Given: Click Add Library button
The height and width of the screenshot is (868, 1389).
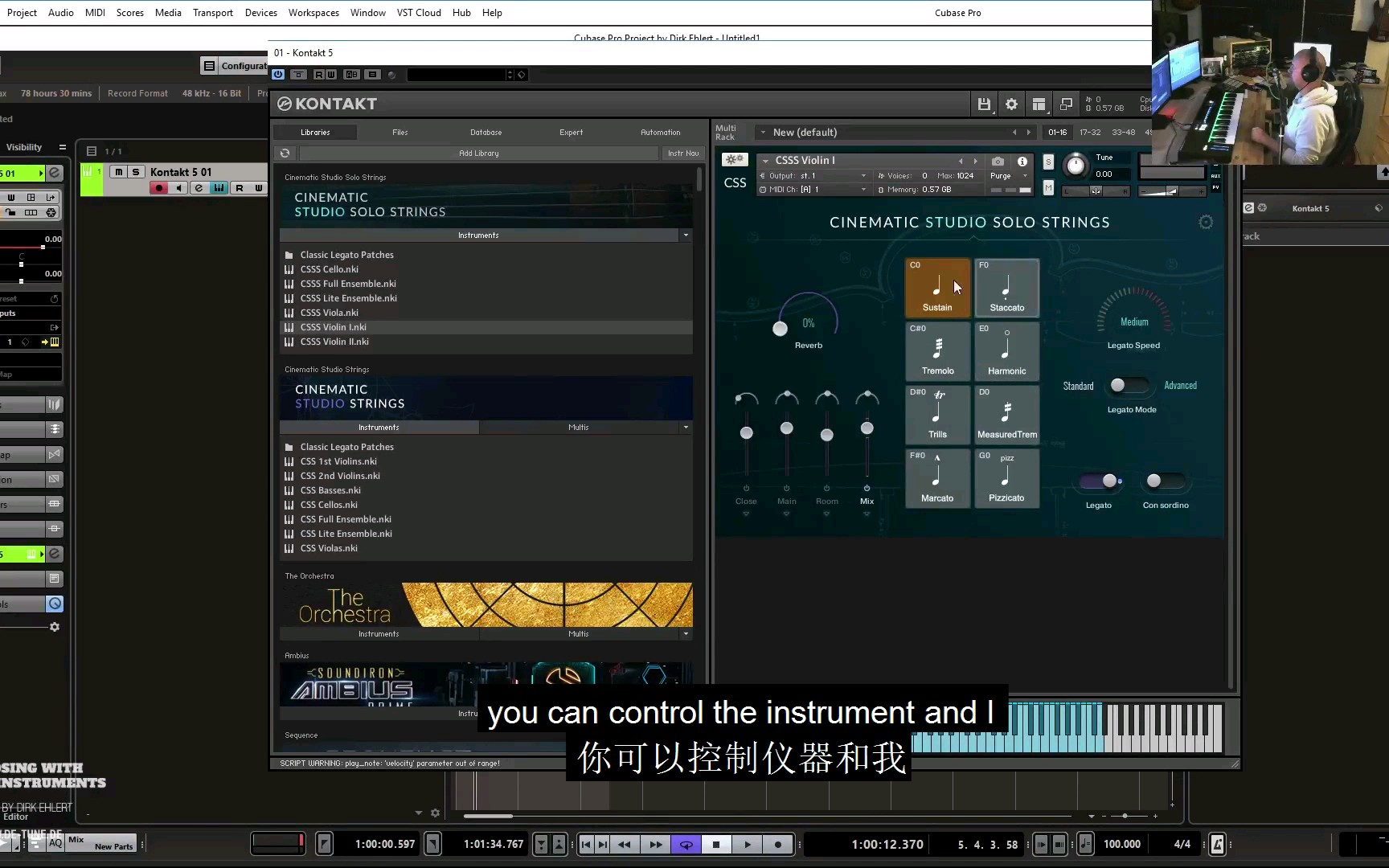Looking at the screenshot, I should click(x=479, y=153).
